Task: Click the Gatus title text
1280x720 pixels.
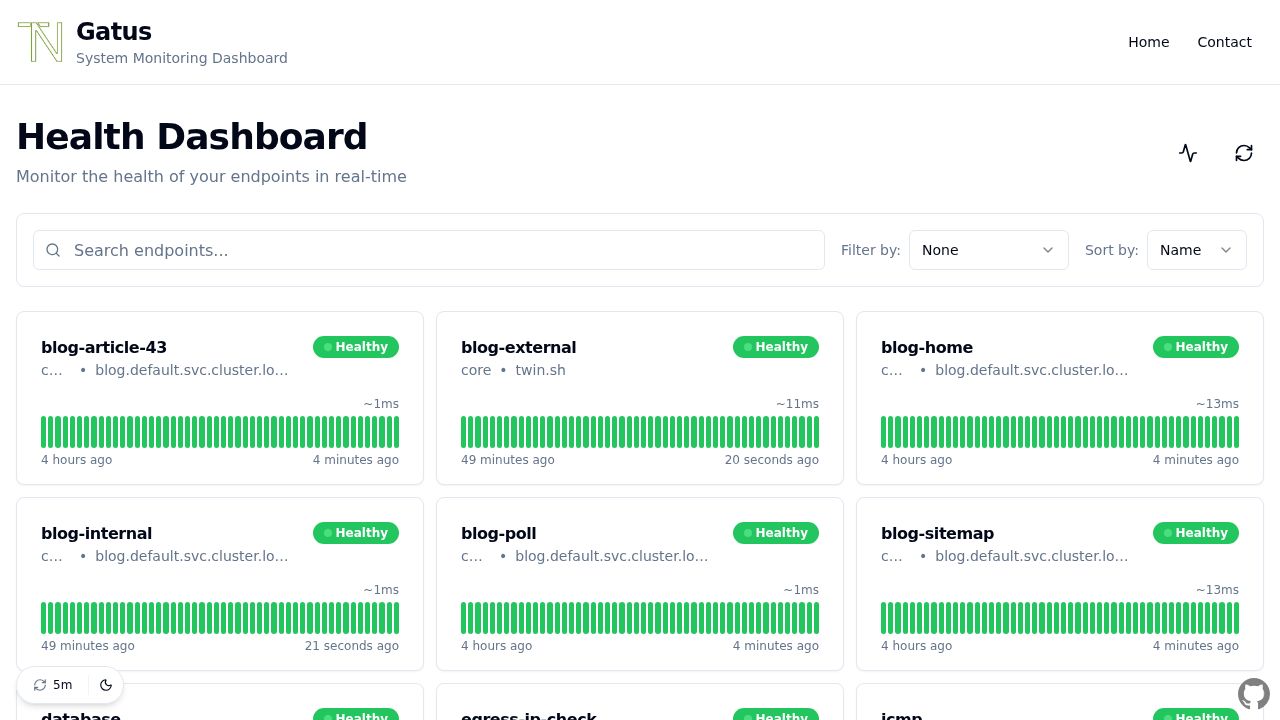Action: click(x=114, y=31)
